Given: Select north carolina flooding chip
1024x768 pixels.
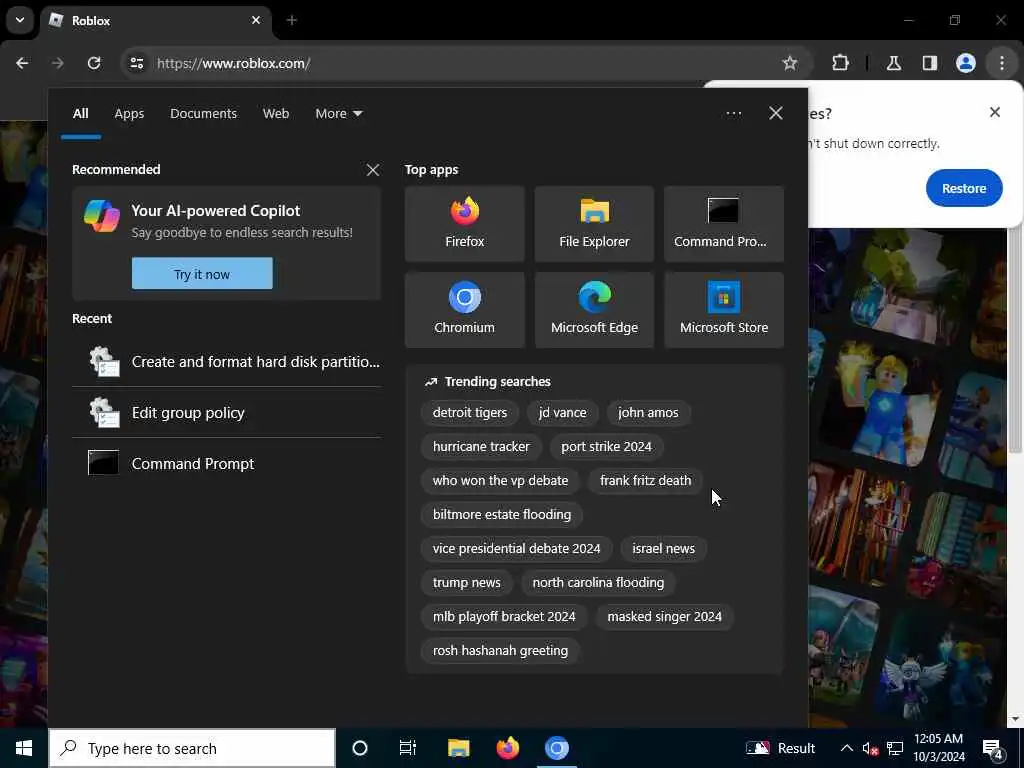Looking at the screenshot, I should (598, 583).
